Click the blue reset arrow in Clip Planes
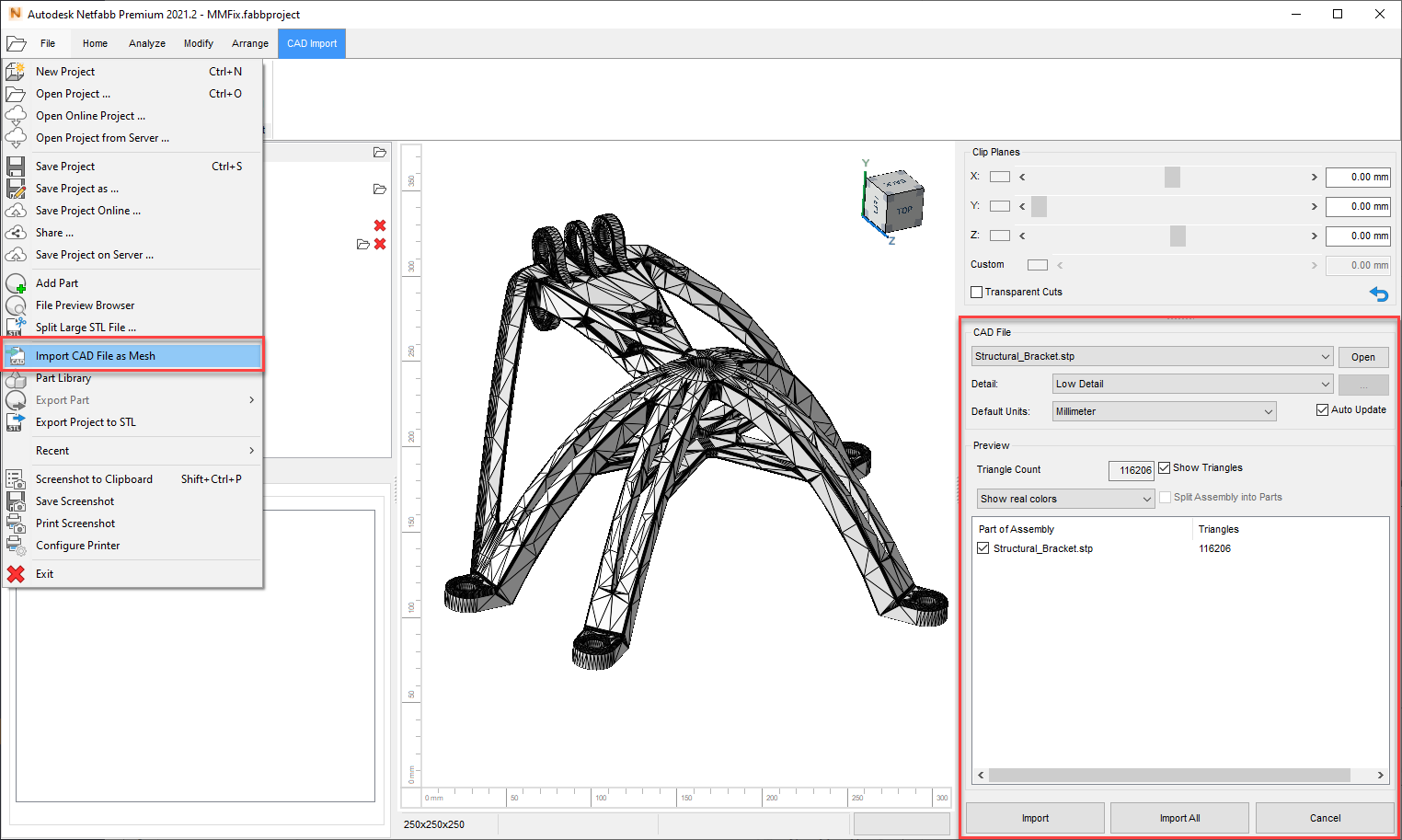The width and height of the screenshot is (1402, 840). (1379, 293)
